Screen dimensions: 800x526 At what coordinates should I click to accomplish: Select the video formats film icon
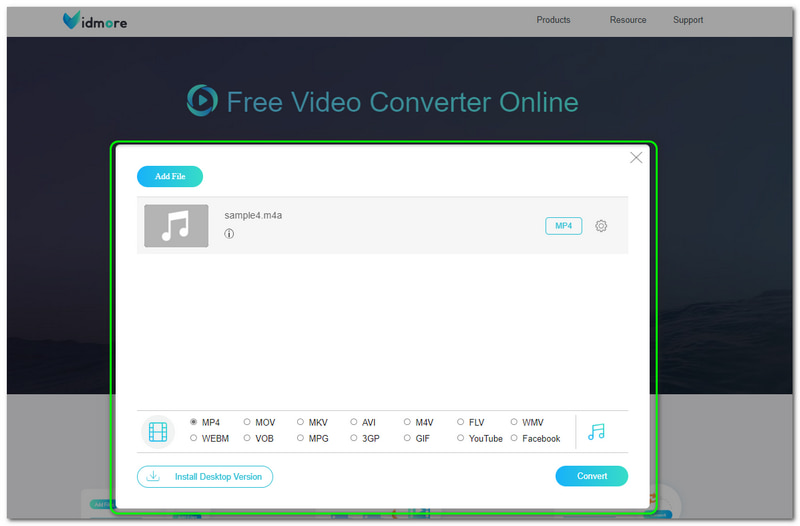tap(158, 432)
